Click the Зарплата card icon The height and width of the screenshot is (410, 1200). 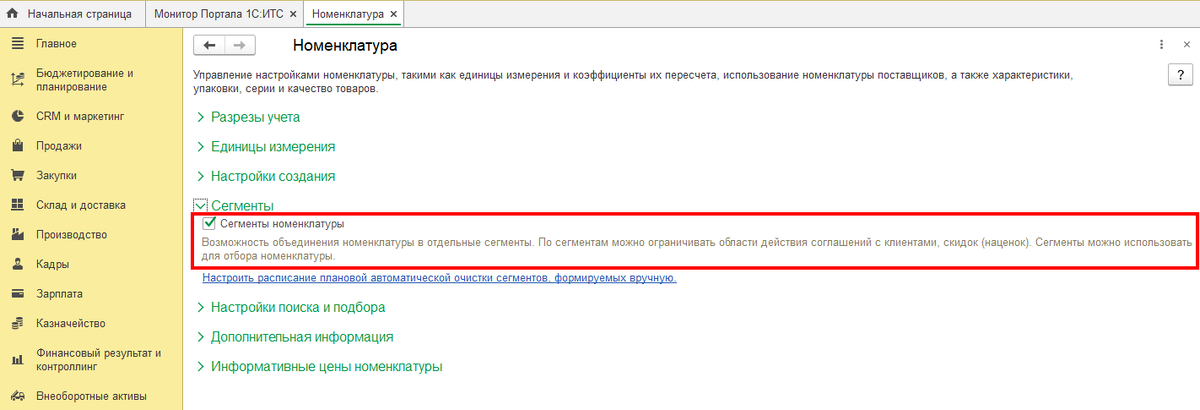[17, 294]
